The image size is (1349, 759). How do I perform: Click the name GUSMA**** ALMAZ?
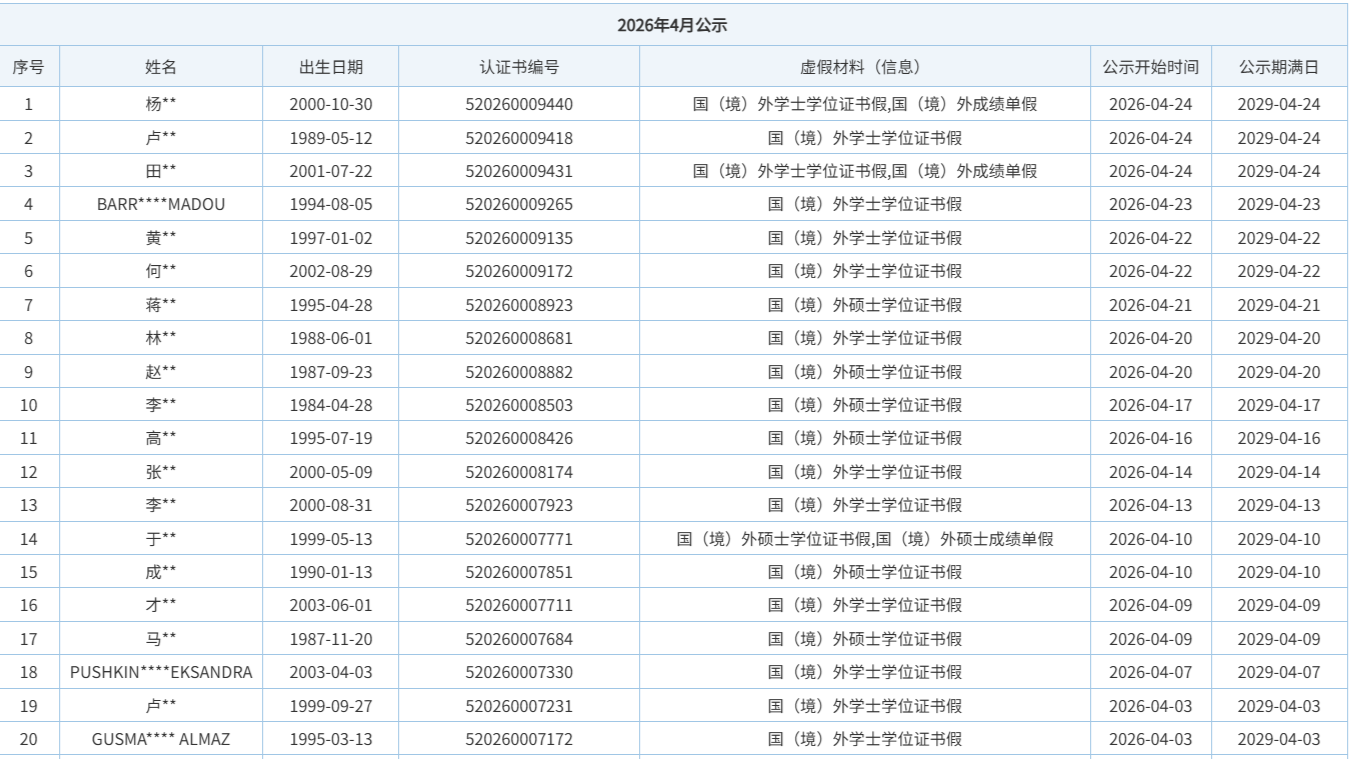coord(161,740)
